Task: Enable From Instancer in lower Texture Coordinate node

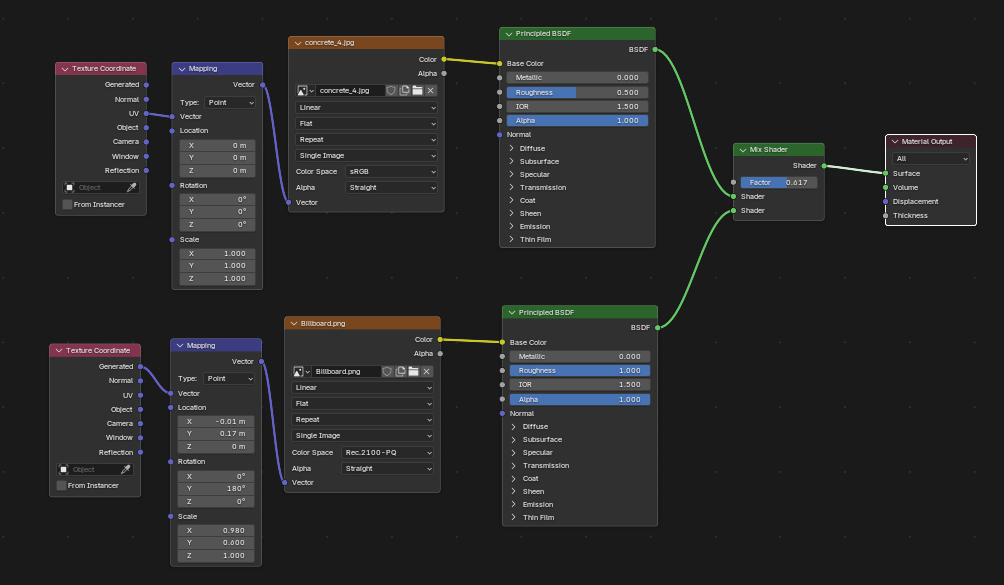Action: coord(62,485)
